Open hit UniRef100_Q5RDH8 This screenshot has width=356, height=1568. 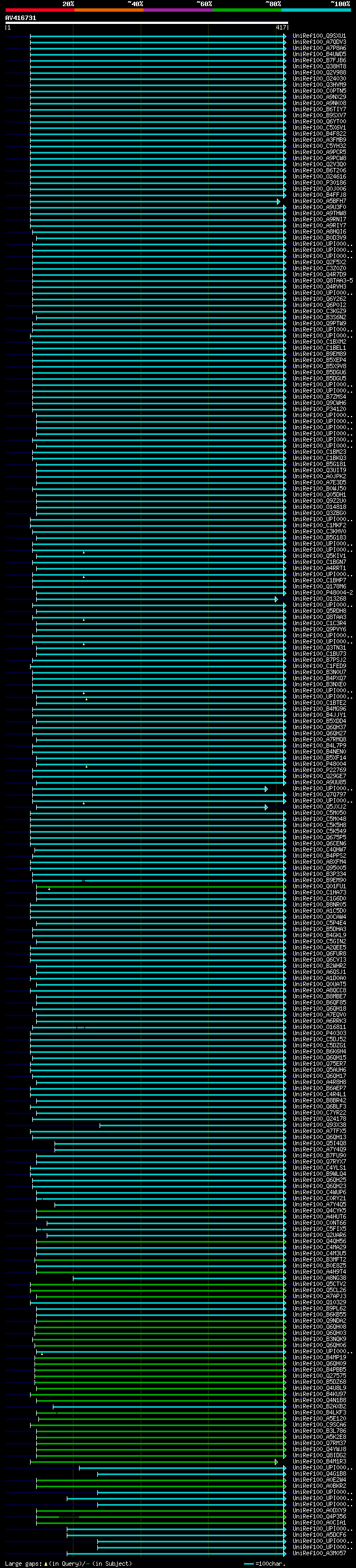[319, 611]
